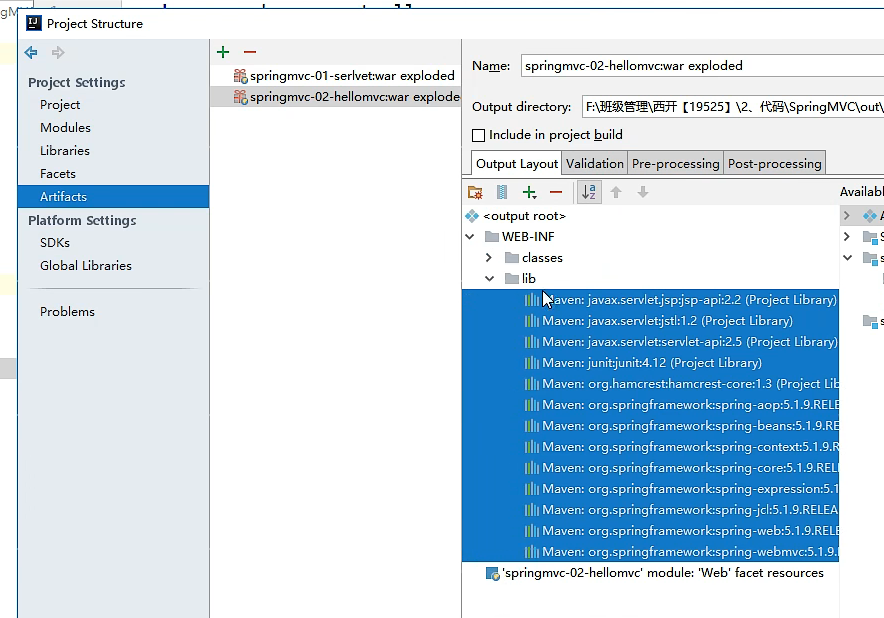Select Maven spring-context:5.1.9 library row
The height and width of the screenshot is (618, 884).
tap(651, 447)
